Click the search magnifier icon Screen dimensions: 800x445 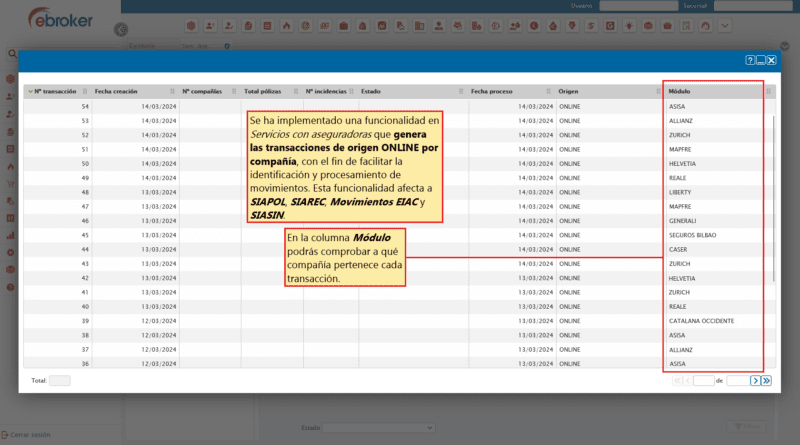point(12,53)
